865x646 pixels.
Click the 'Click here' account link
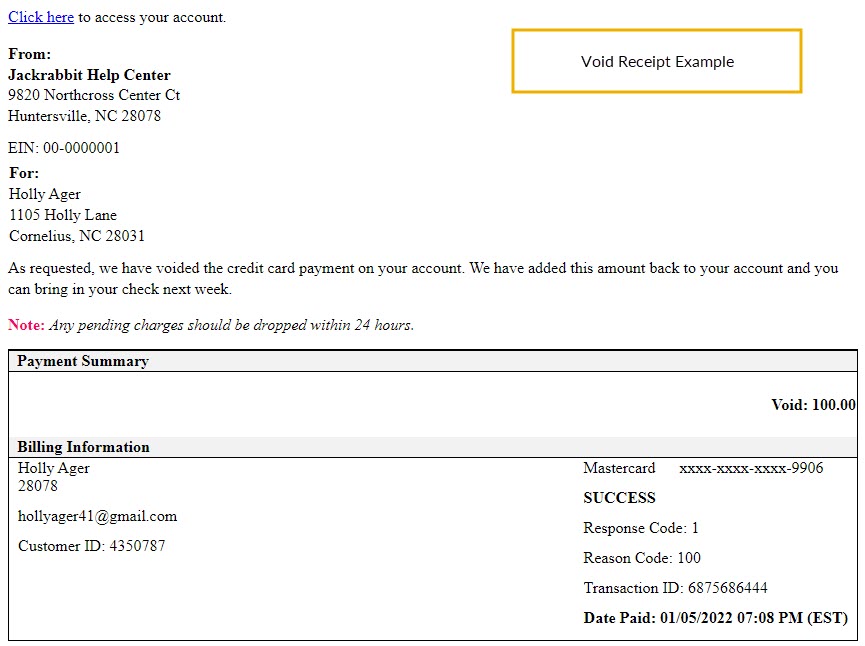click(41, 17)
